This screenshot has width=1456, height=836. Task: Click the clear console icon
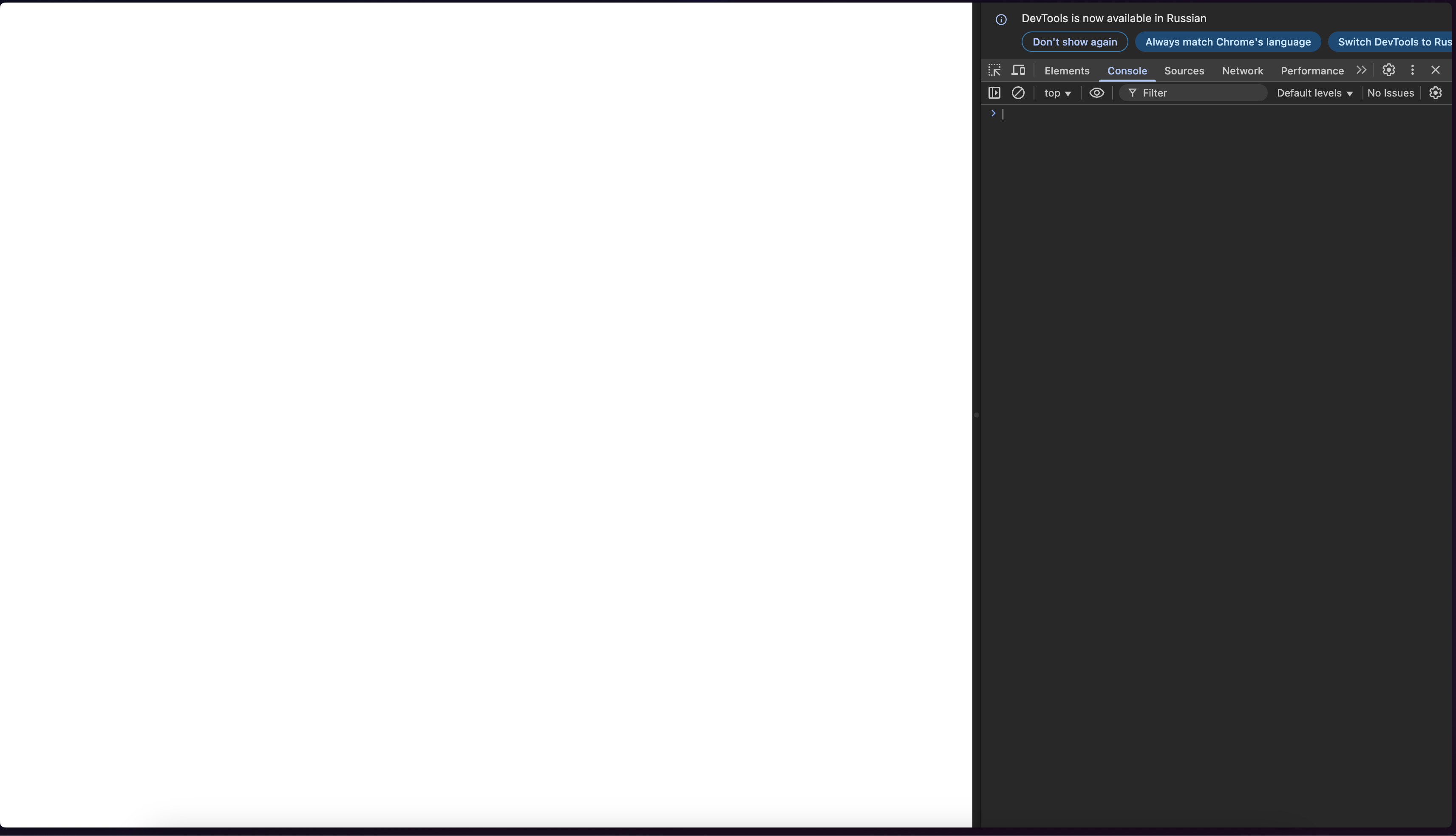[1018, 93]
